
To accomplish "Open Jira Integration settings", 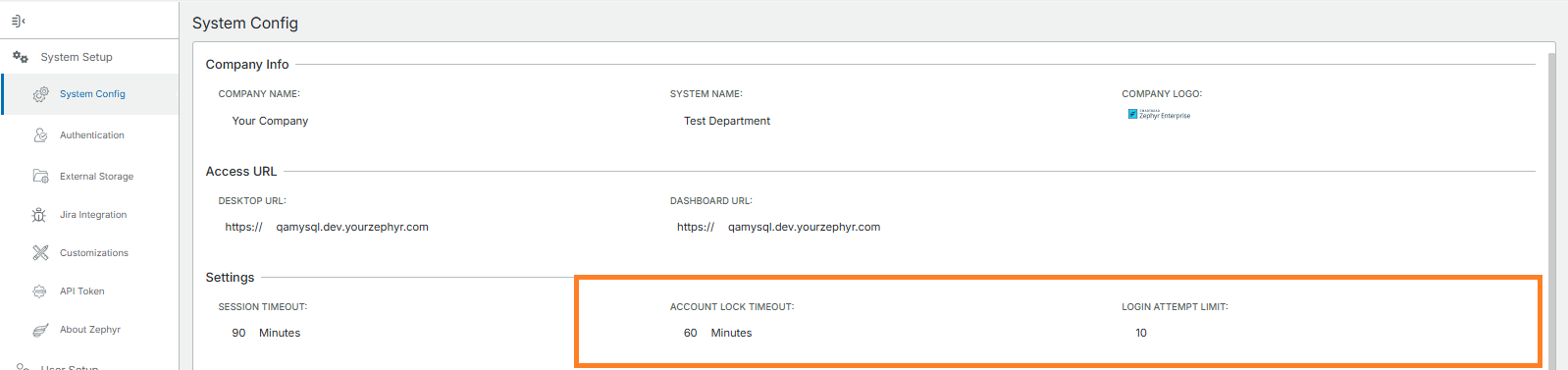I will pos(93,215).
